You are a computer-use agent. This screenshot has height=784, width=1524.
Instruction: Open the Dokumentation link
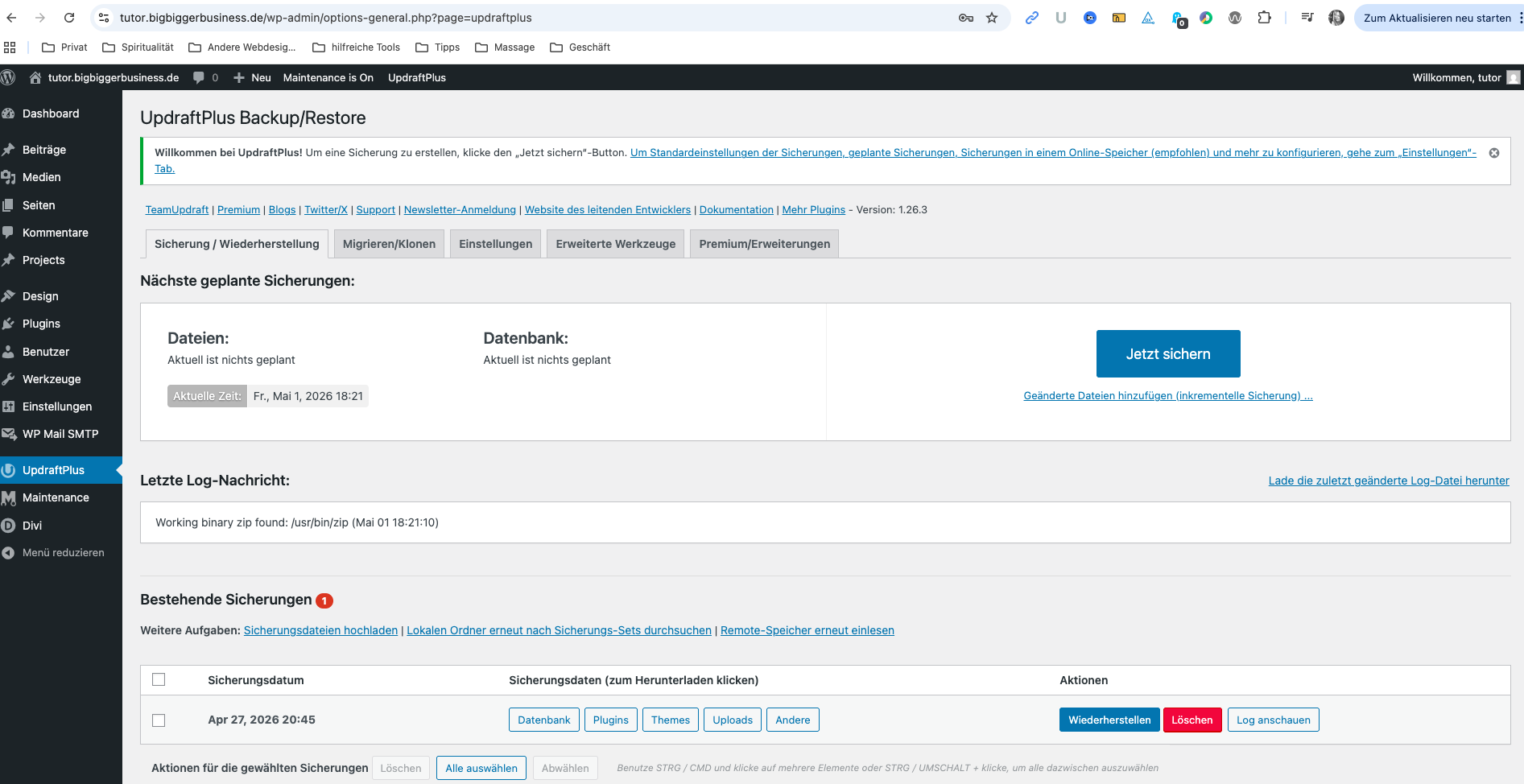click(737, 210)
